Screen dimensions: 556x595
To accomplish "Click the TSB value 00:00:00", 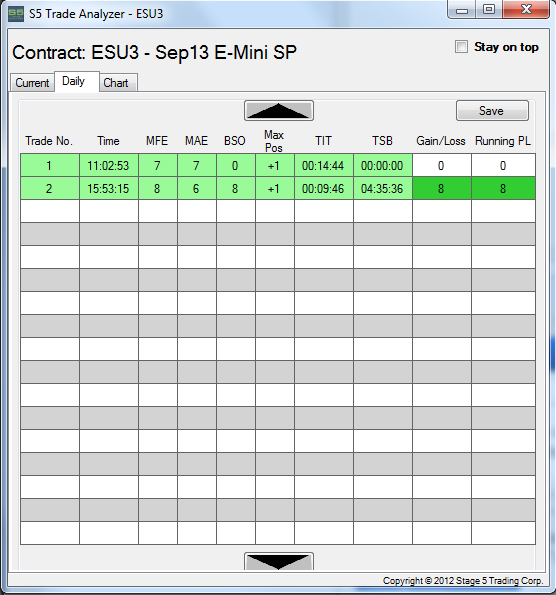I will point(383,165).
